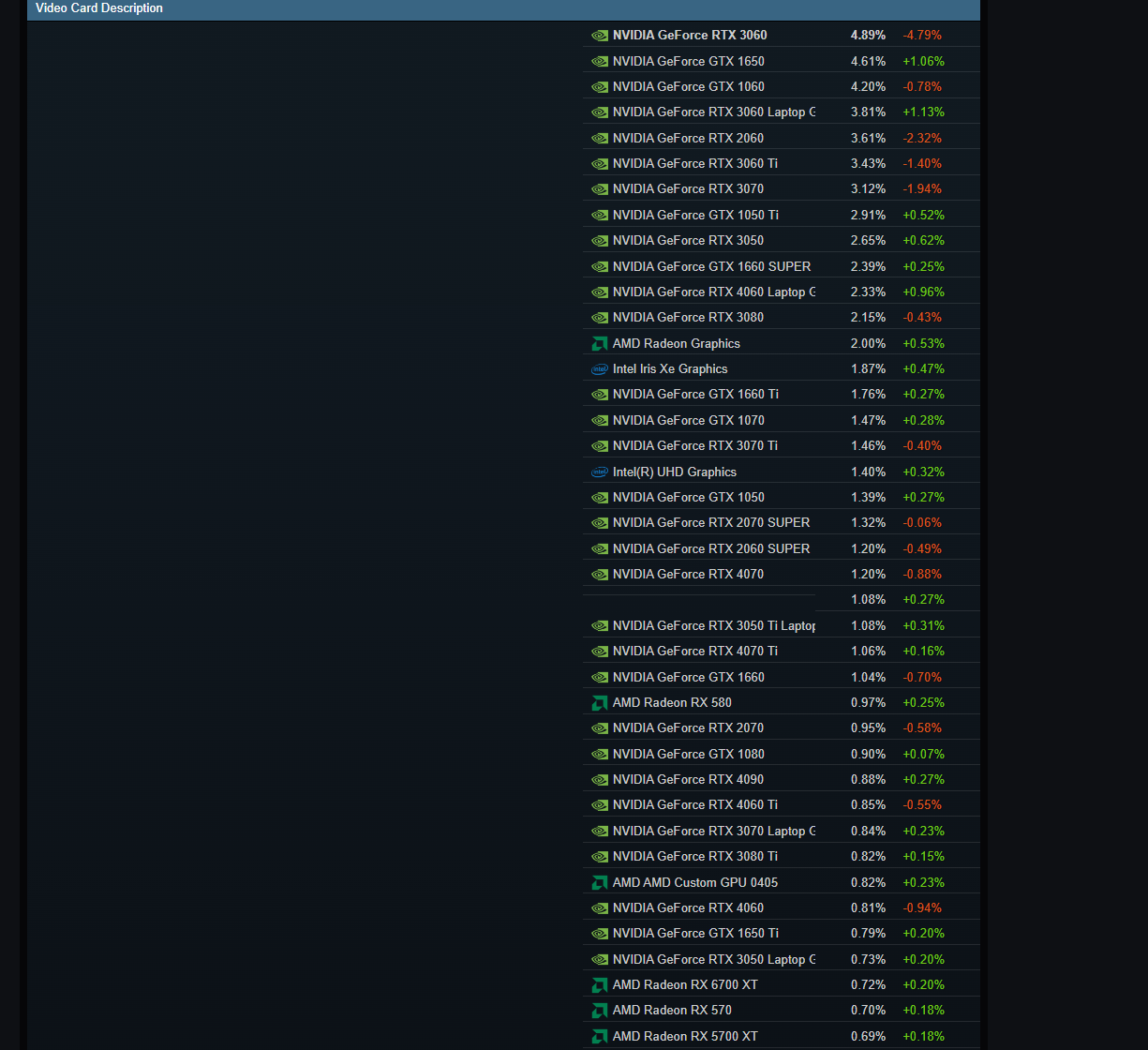Image resolution: width=1148 pixels, height=1050 pixels.
Task: Click NVIDIA logo beside GeForce RTX 3060 Ti
Action: [600, 164]
